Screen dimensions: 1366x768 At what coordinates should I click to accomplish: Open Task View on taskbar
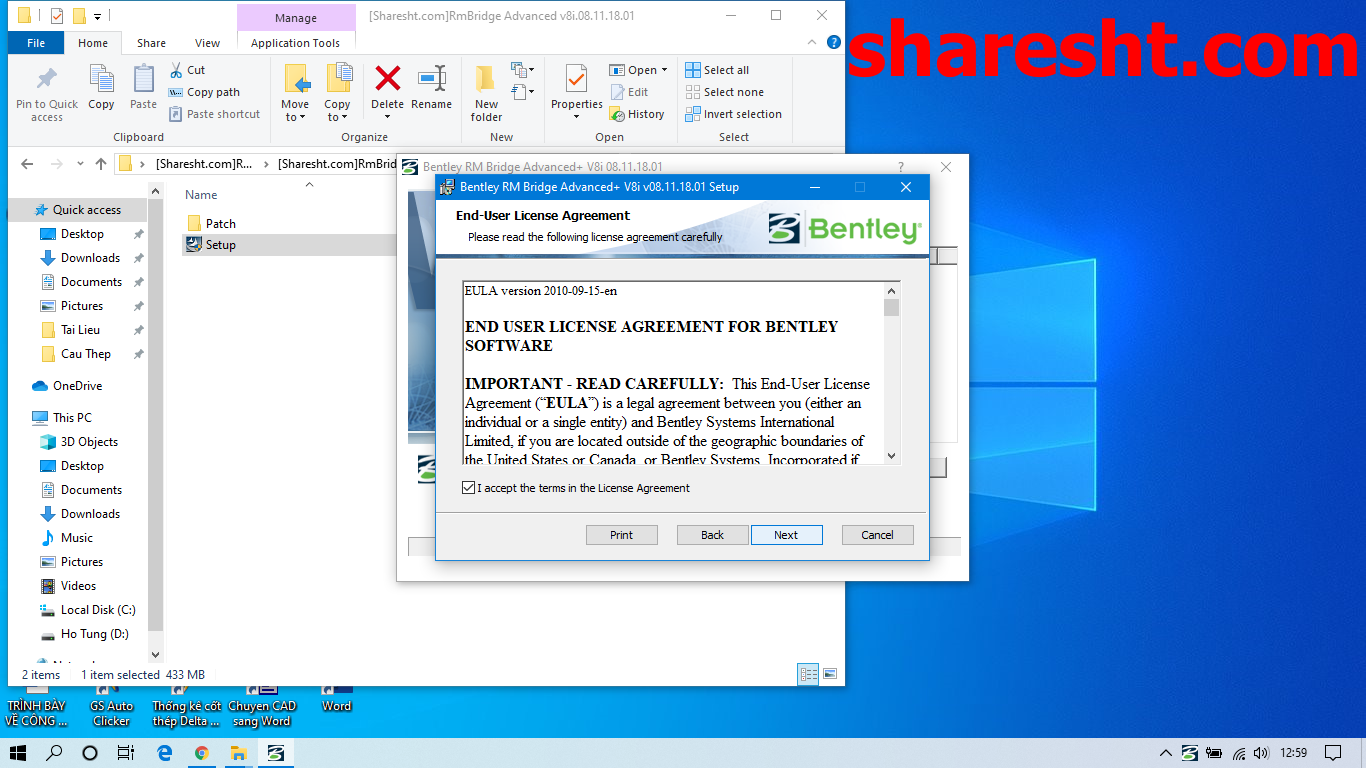125,753
